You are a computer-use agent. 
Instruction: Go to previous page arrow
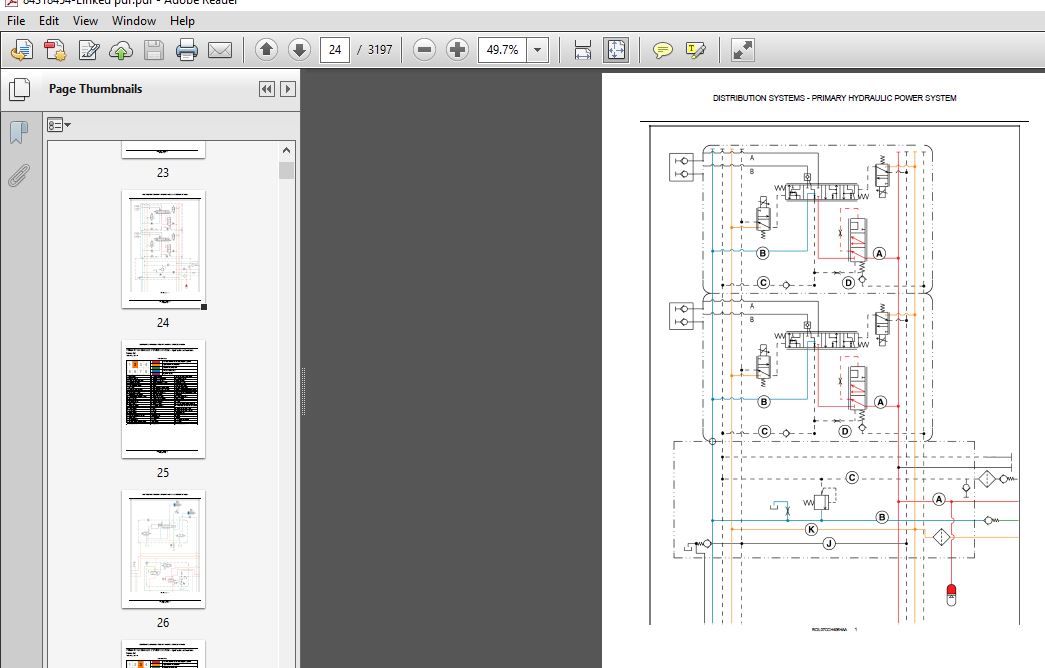tap(267, 49)
